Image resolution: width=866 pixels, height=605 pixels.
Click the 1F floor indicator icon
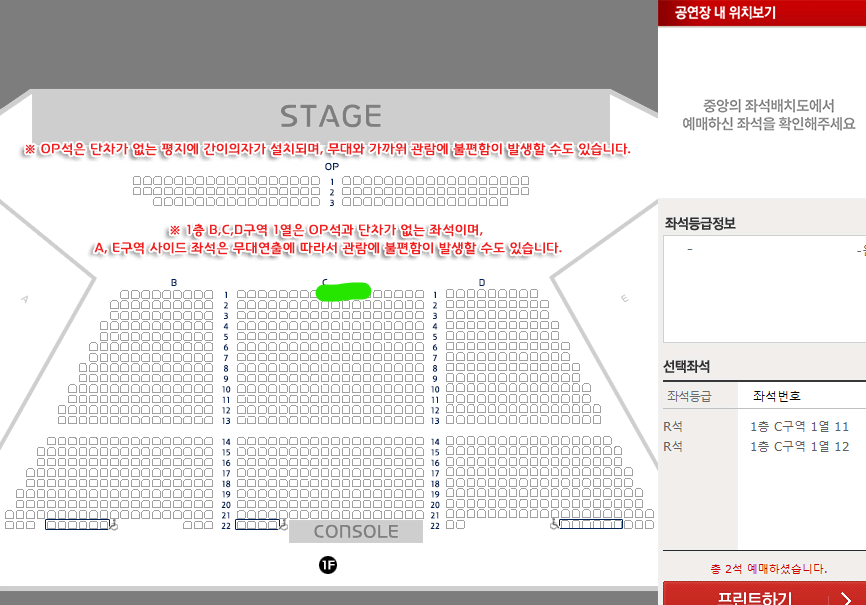(x=328, y=565)
